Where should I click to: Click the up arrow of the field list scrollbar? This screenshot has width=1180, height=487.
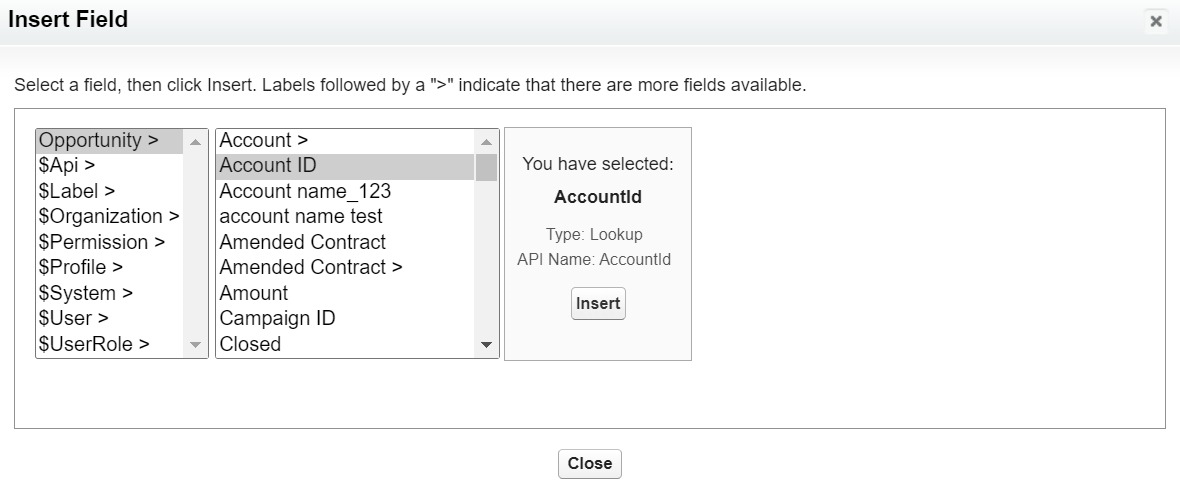coord(486,142)
